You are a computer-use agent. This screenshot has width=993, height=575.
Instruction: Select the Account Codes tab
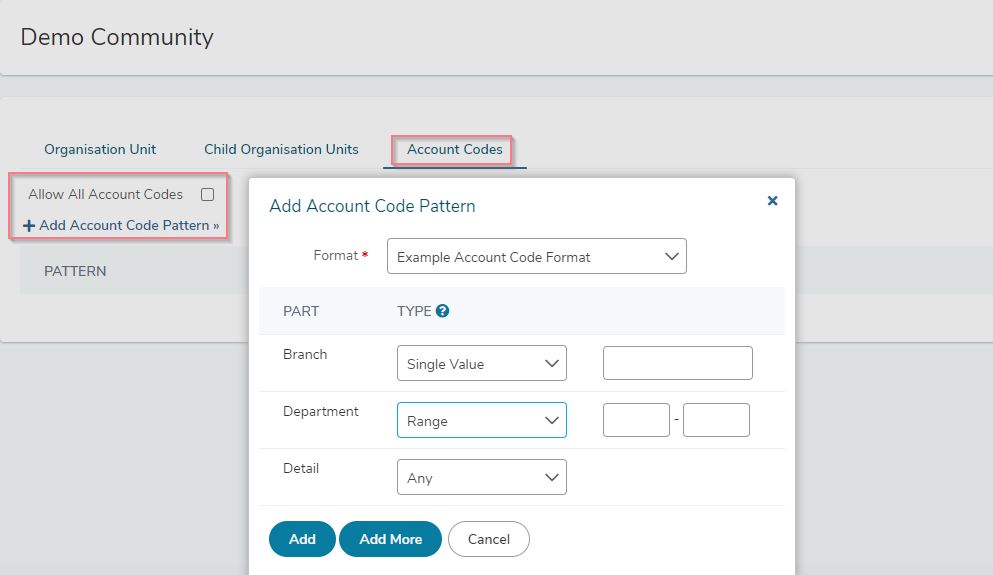tap(454, 149)
